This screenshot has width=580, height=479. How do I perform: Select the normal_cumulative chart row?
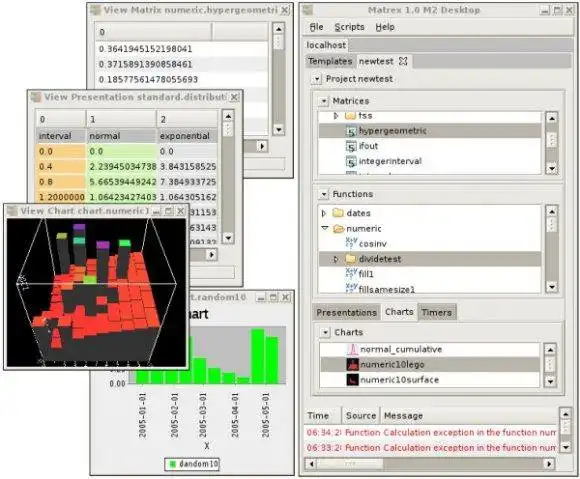click(429, 349)
